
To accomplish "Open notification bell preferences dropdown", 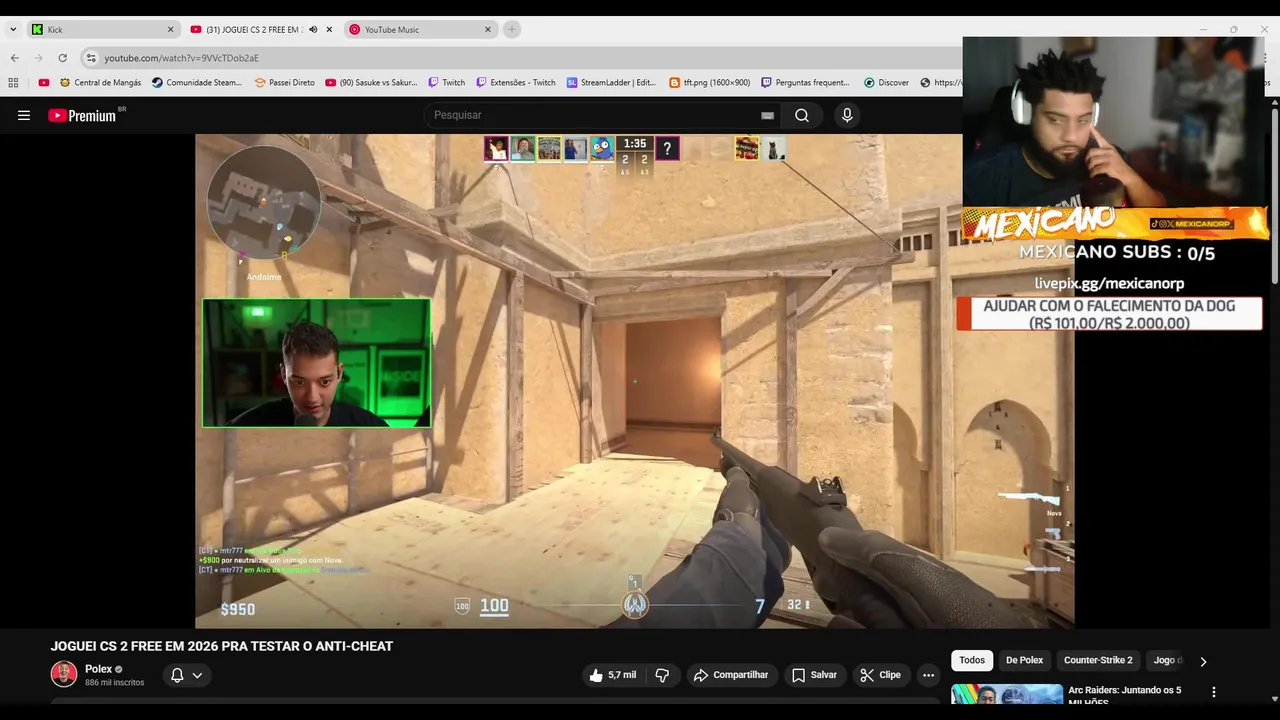I will [186, 675].
